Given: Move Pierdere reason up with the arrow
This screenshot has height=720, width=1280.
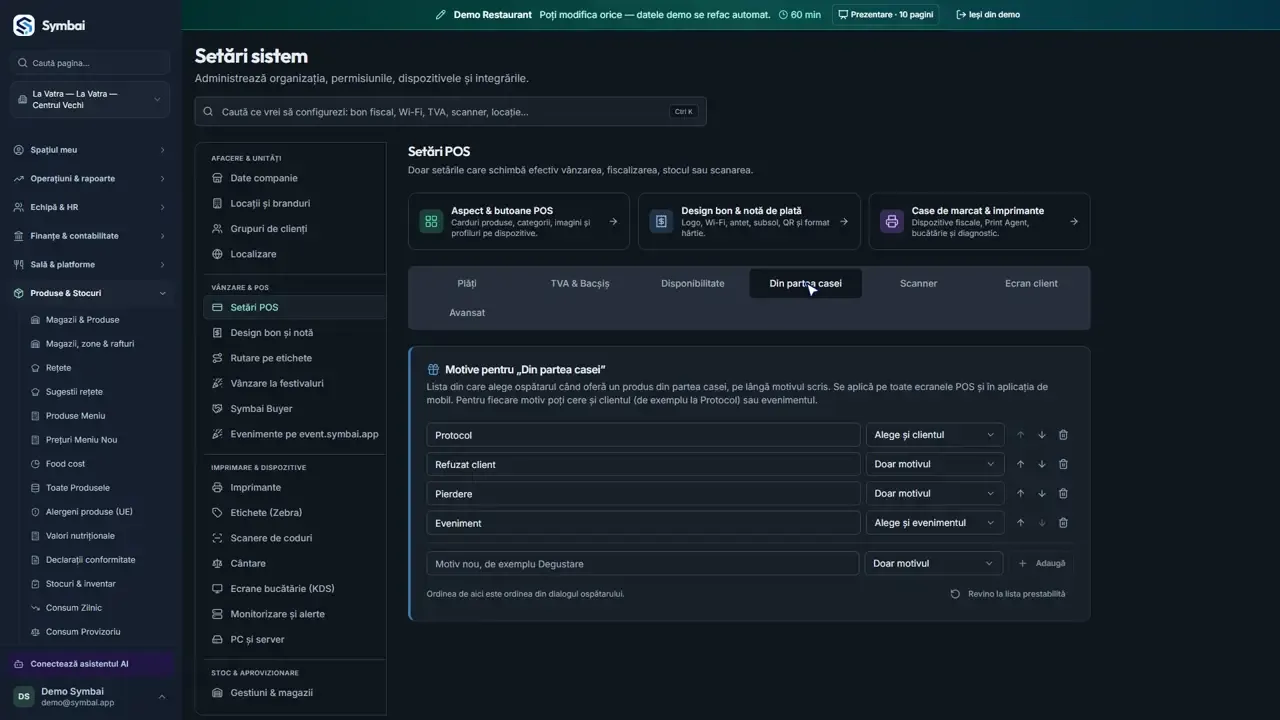Looking at the screenshot, I should click(1021, 493).
